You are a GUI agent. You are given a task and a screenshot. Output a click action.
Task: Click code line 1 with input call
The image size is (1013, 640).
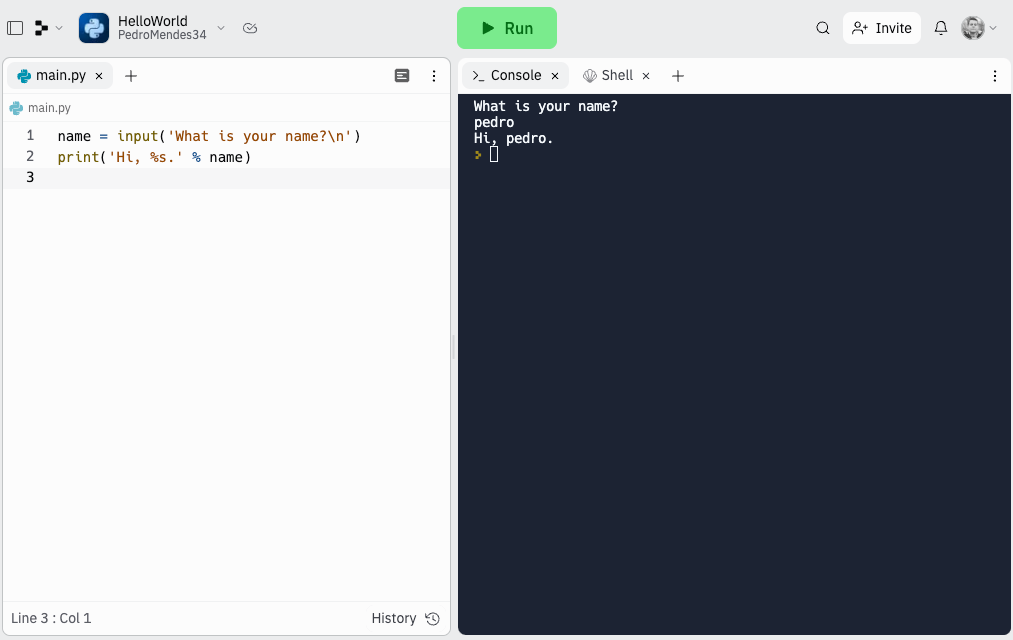tap(209, 136)
